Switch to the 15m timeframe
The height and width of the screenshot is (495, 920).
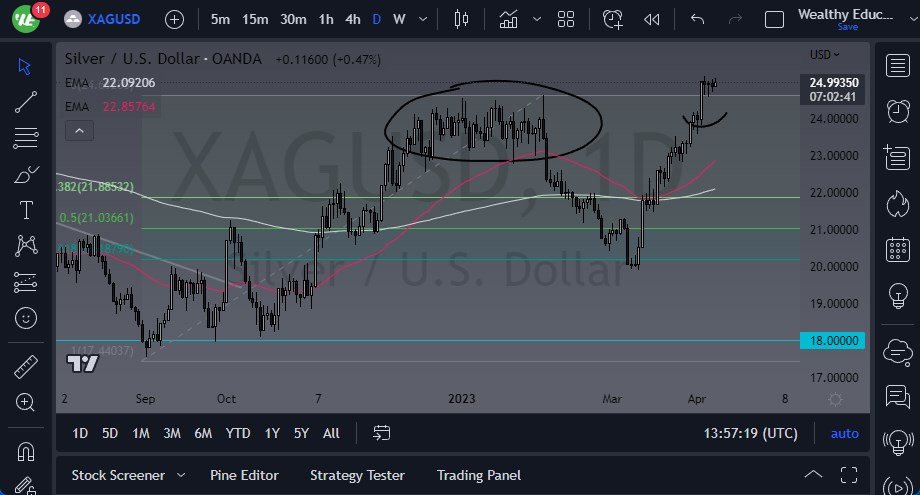pos(255,19)
